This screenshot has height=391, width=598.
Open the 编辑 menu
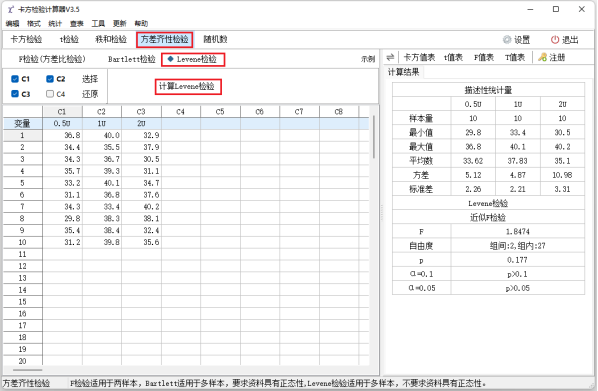point(13,24)
